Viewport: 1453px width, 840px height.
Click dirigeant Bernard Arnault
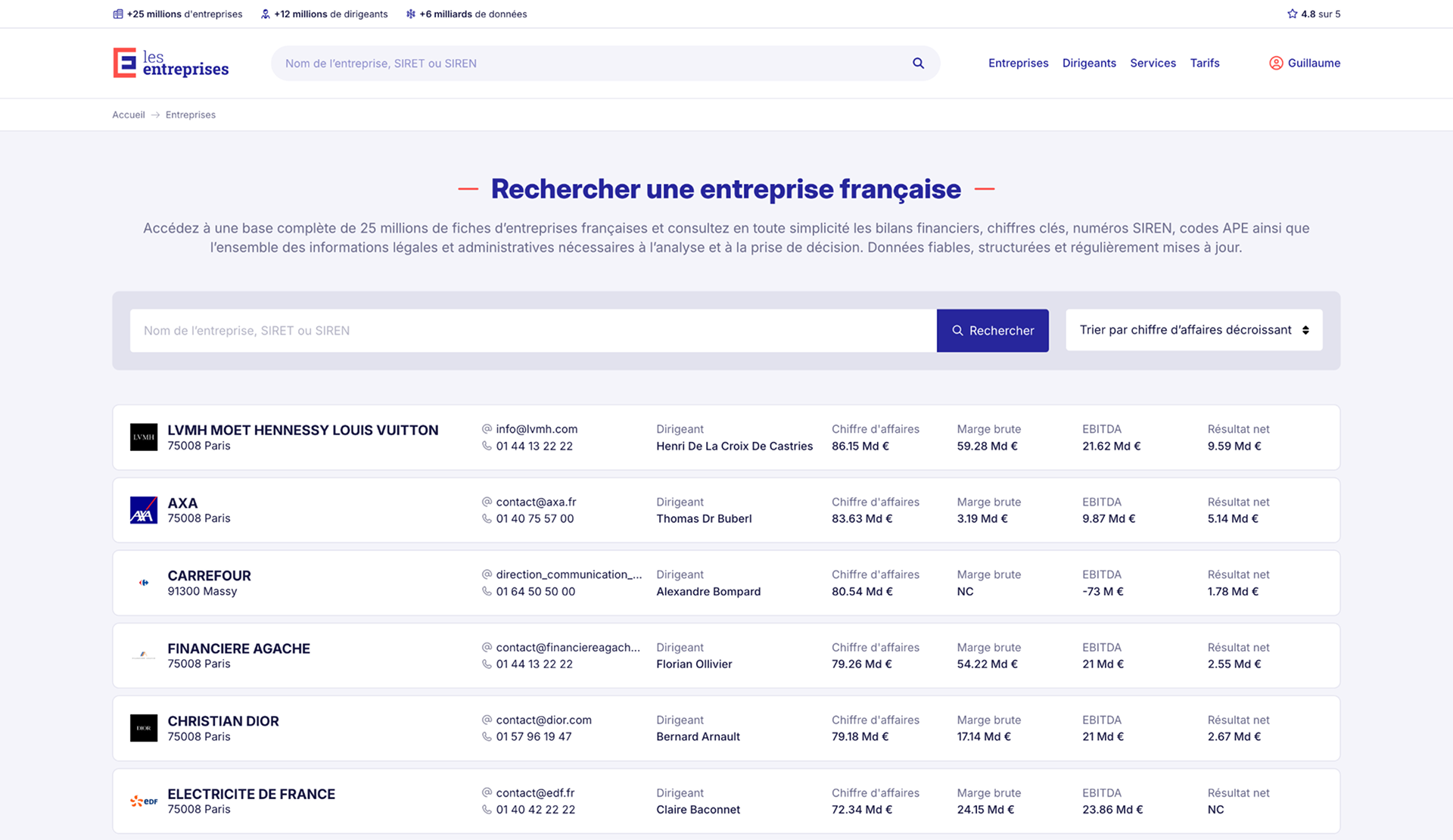click(698, 737)
